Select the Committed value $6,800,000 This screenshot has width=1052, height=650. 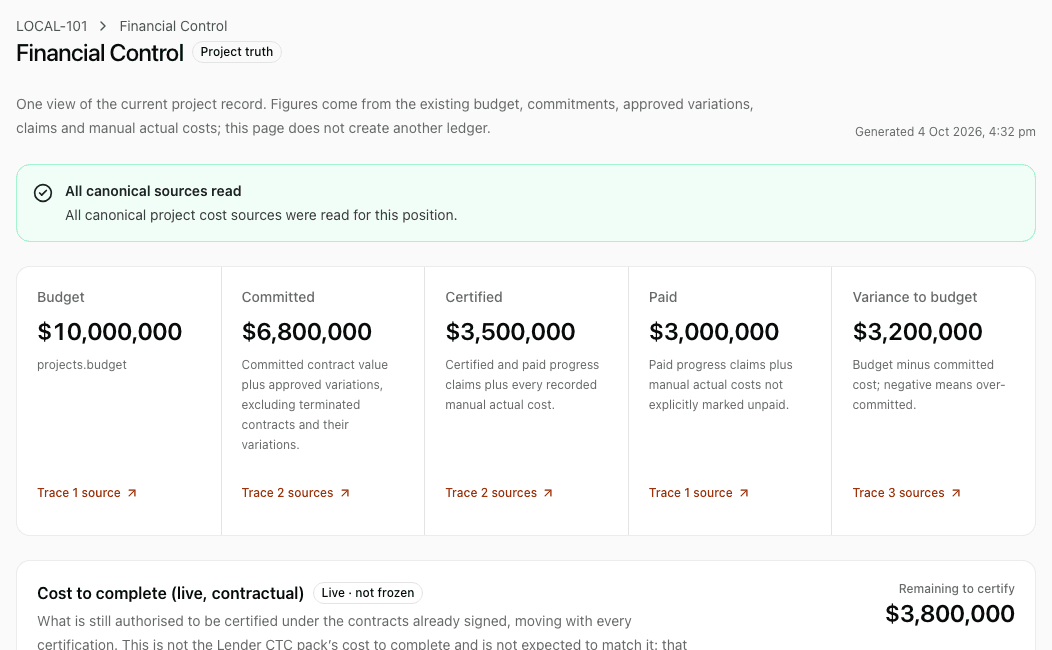pos(307,331)
